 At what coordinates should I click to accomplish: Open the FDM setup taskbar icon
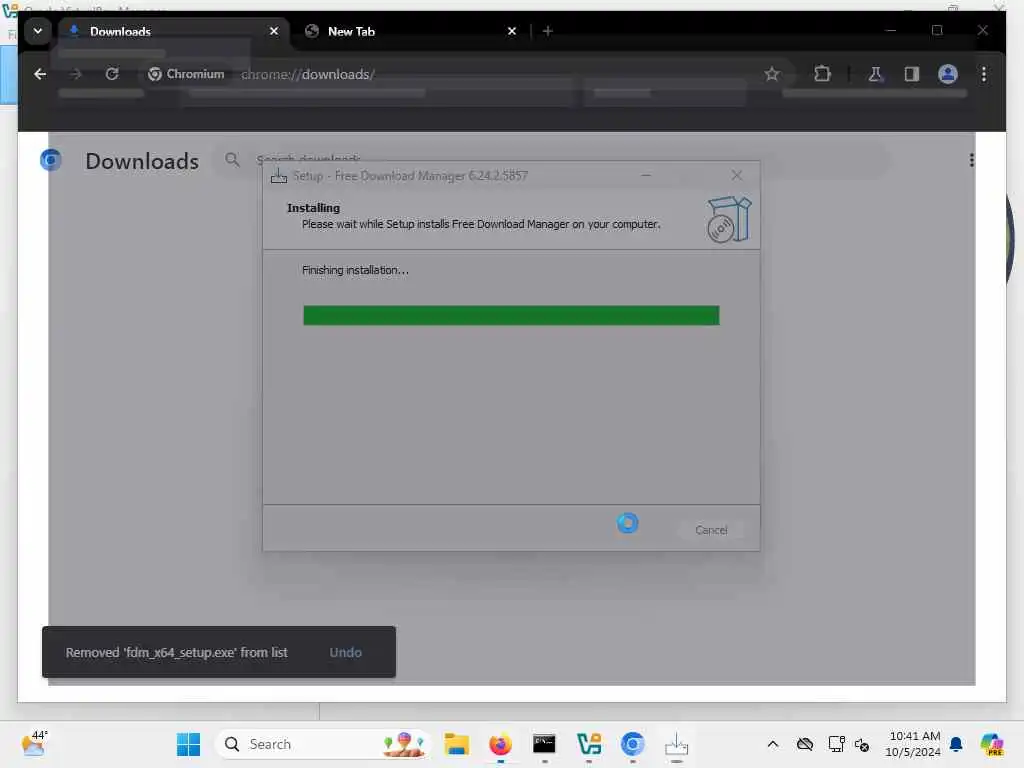676,744
